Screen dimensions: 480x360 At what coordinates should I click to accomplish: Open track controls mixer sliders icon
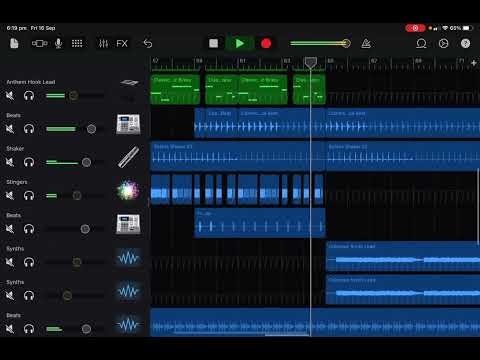(x=103, y=43)
